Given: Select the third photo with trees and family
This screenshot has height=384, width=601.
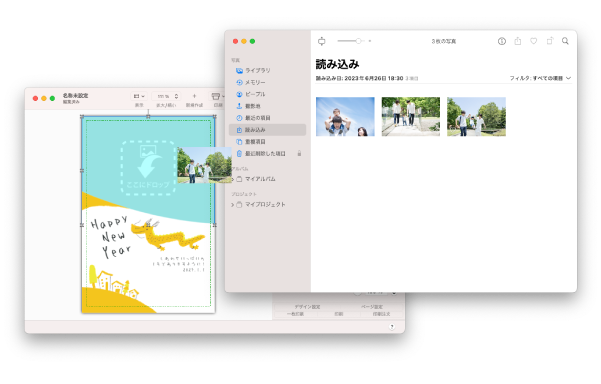Looking at the screenshot, I should coord(476,117).
